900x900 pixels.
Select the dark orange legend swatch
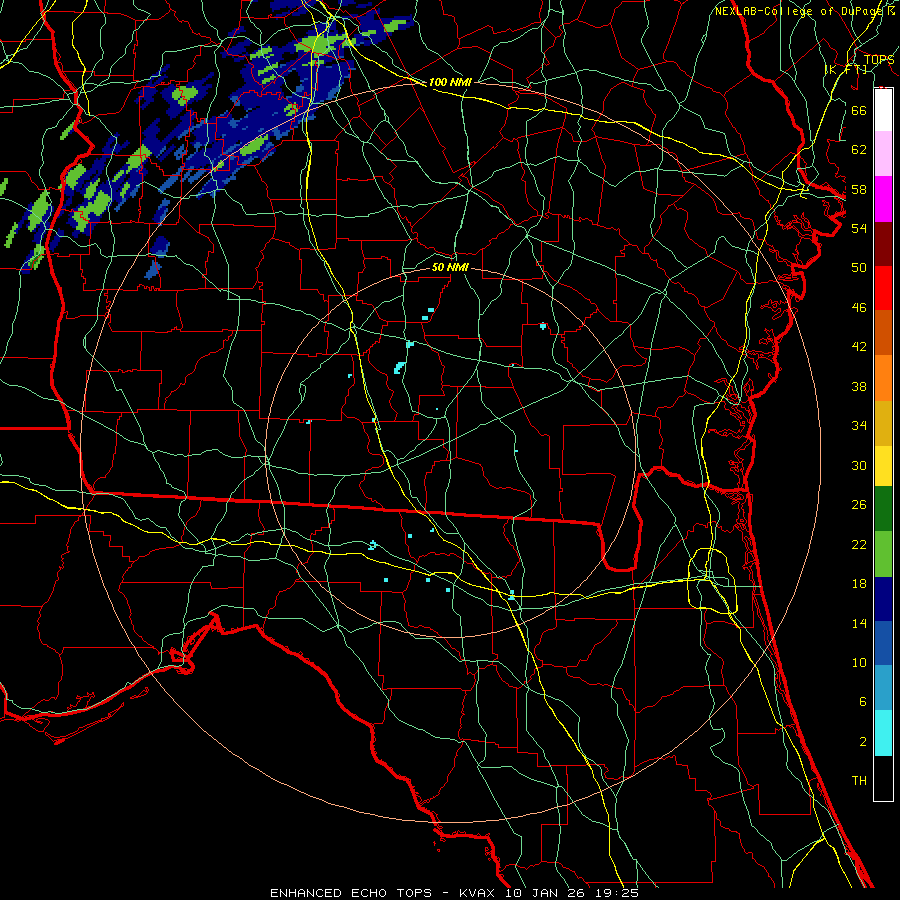883,332
